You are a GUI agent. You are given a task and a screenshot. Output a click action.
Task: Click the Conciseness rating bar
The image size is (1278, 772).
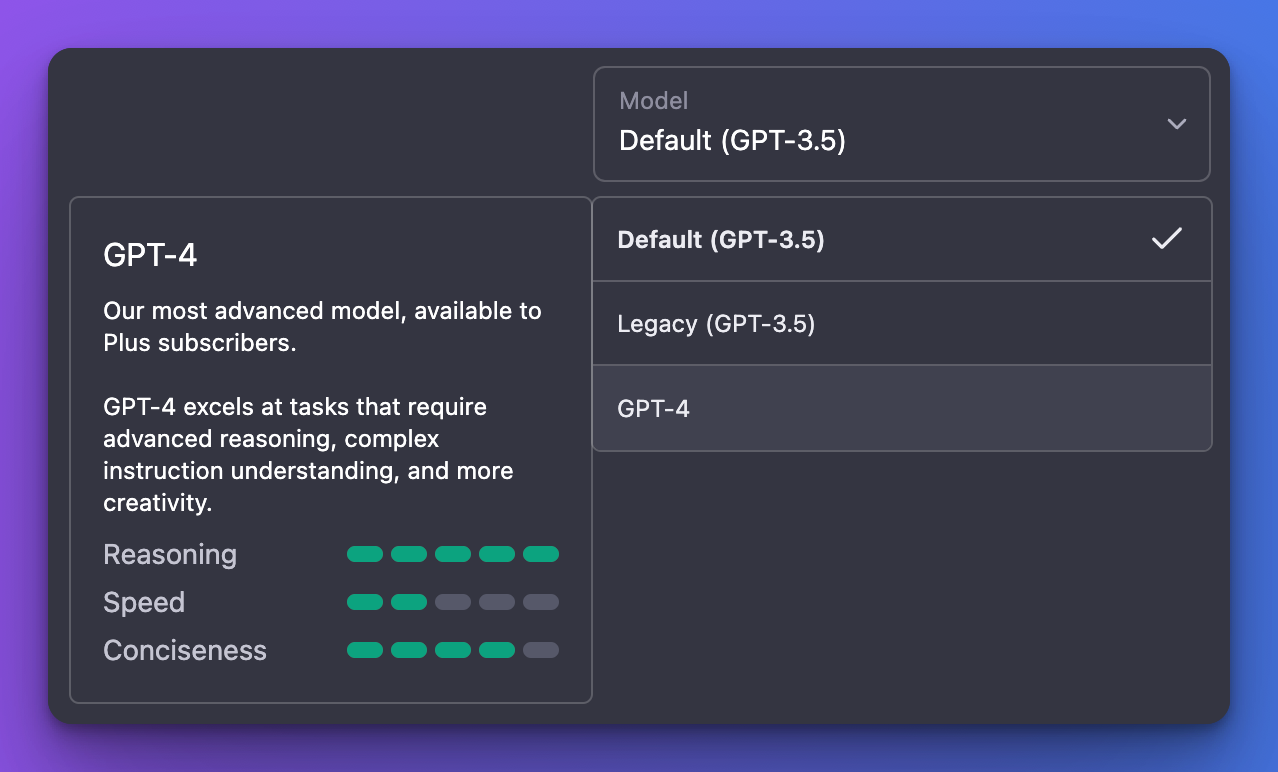point(453,650)
